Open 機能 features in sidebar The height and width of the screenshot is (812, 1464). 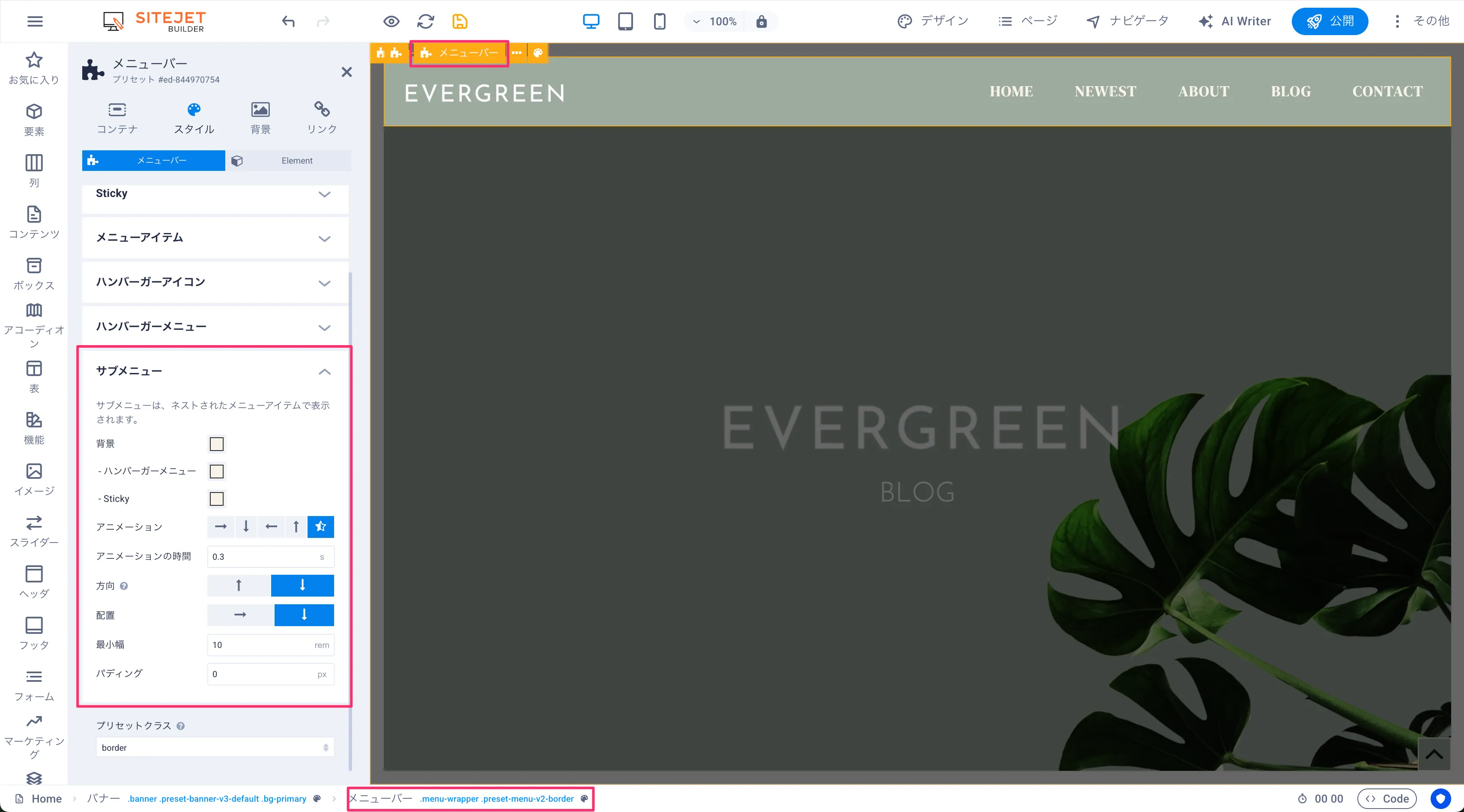coord(34,427)
